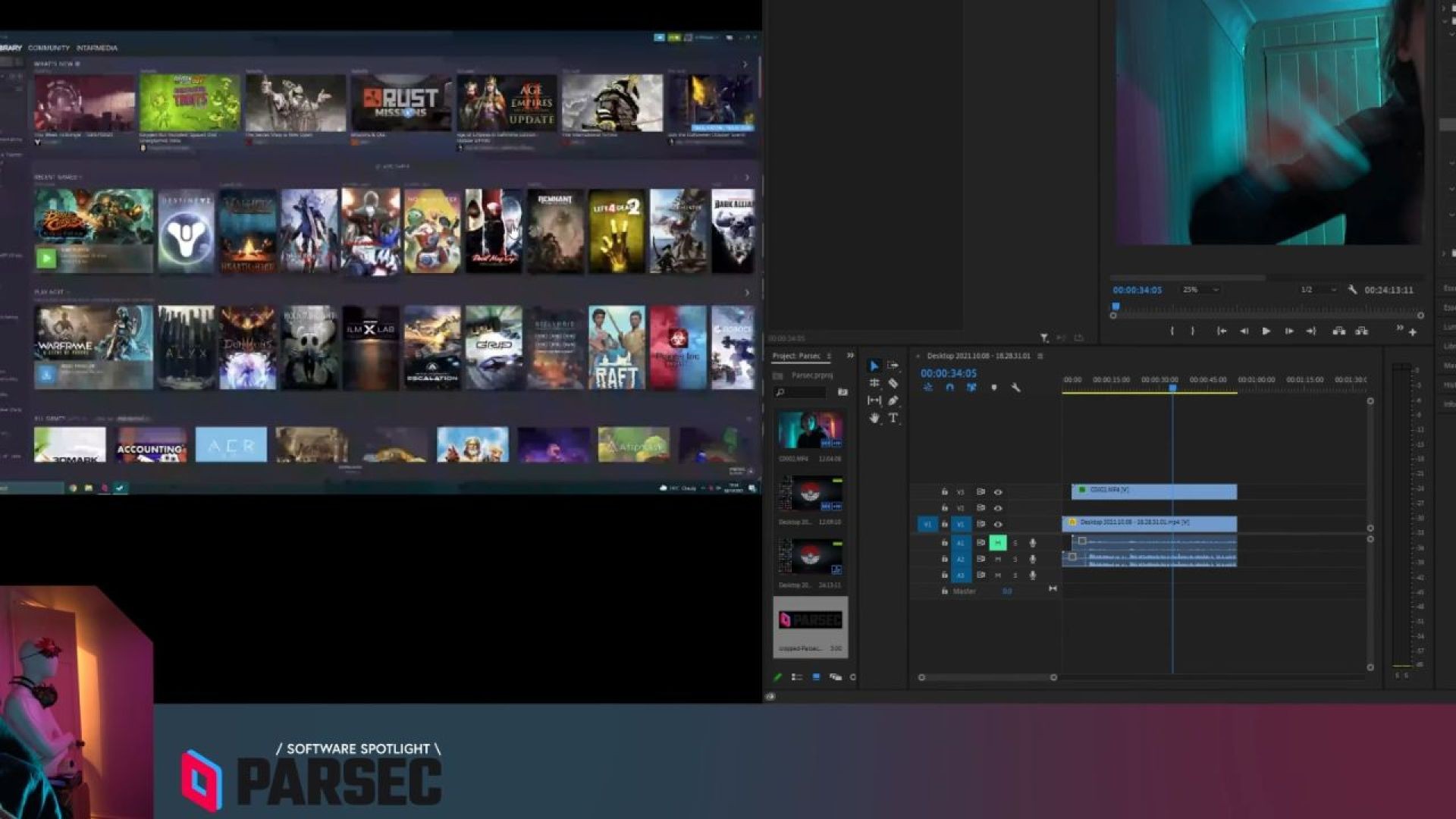Select the Type tool
Screen dimensions: 1456x819
(x=893, y=418)
